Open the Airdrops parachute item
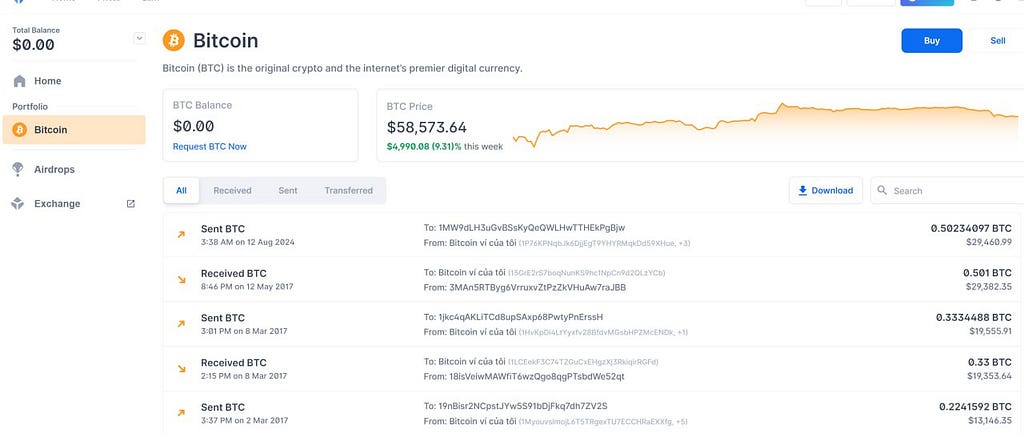This screenshot has width=1024, height=434. [x=74, y=170]
